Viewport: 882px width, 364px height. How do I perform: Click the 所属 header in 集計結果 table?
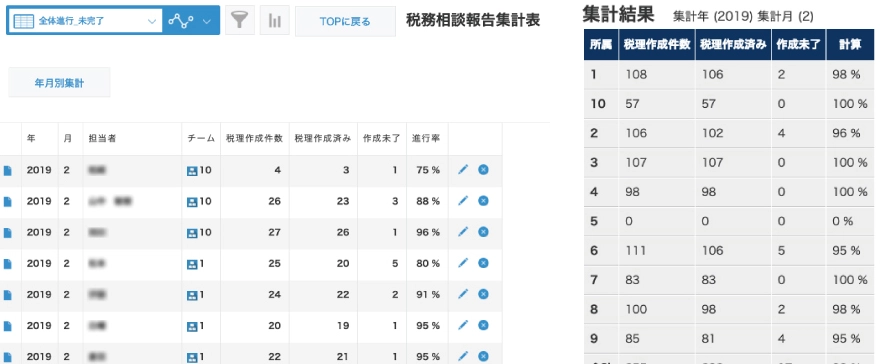(x=601, y=44)
